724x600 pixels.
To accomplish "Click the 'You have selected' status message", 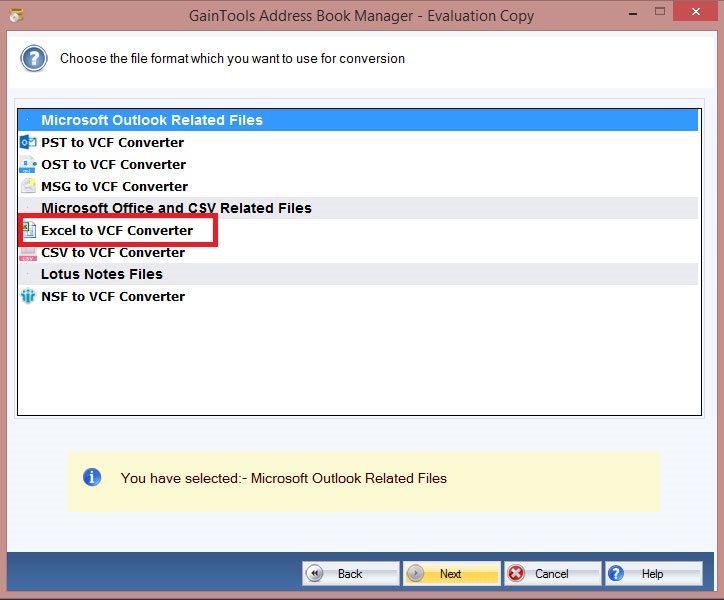I will [284, 478].
